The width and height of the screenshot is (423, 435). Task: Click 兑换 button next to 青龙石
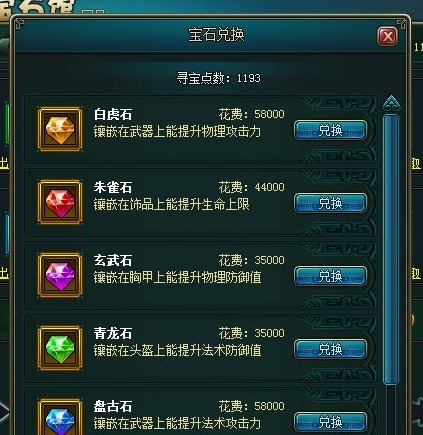(330, 349)
